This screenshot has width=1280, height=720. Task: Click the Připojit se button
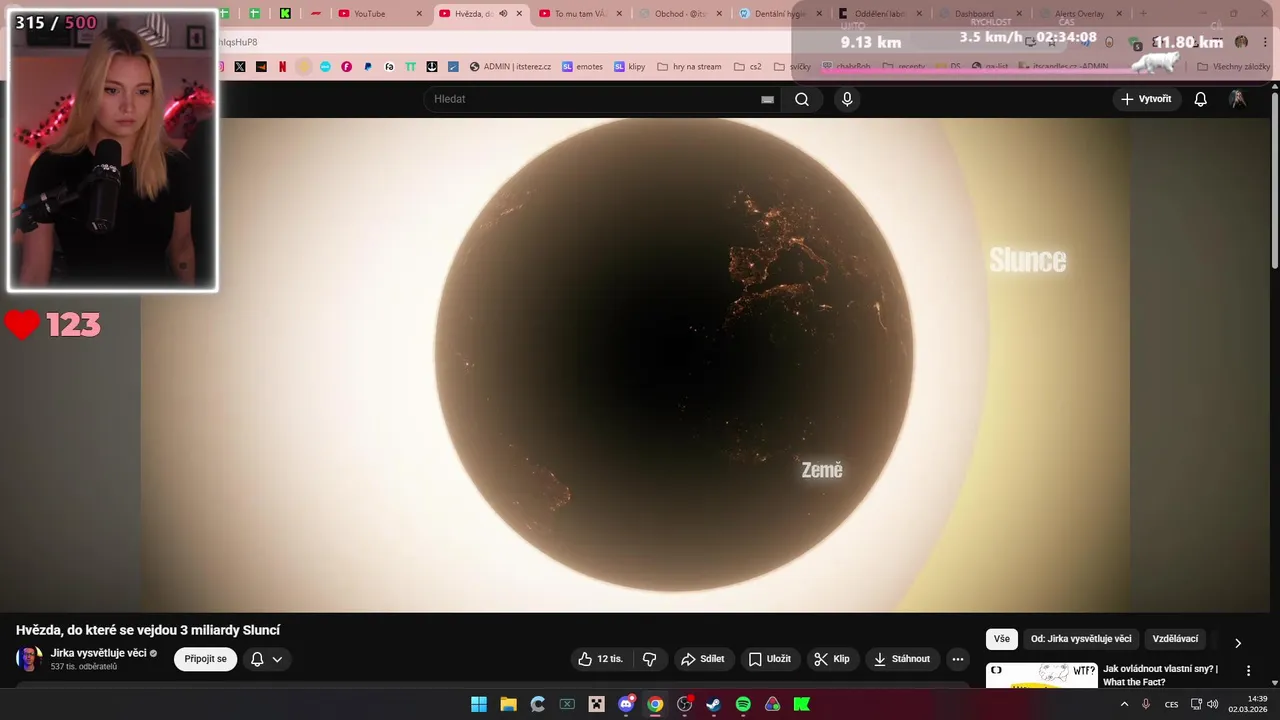(205, 659)
